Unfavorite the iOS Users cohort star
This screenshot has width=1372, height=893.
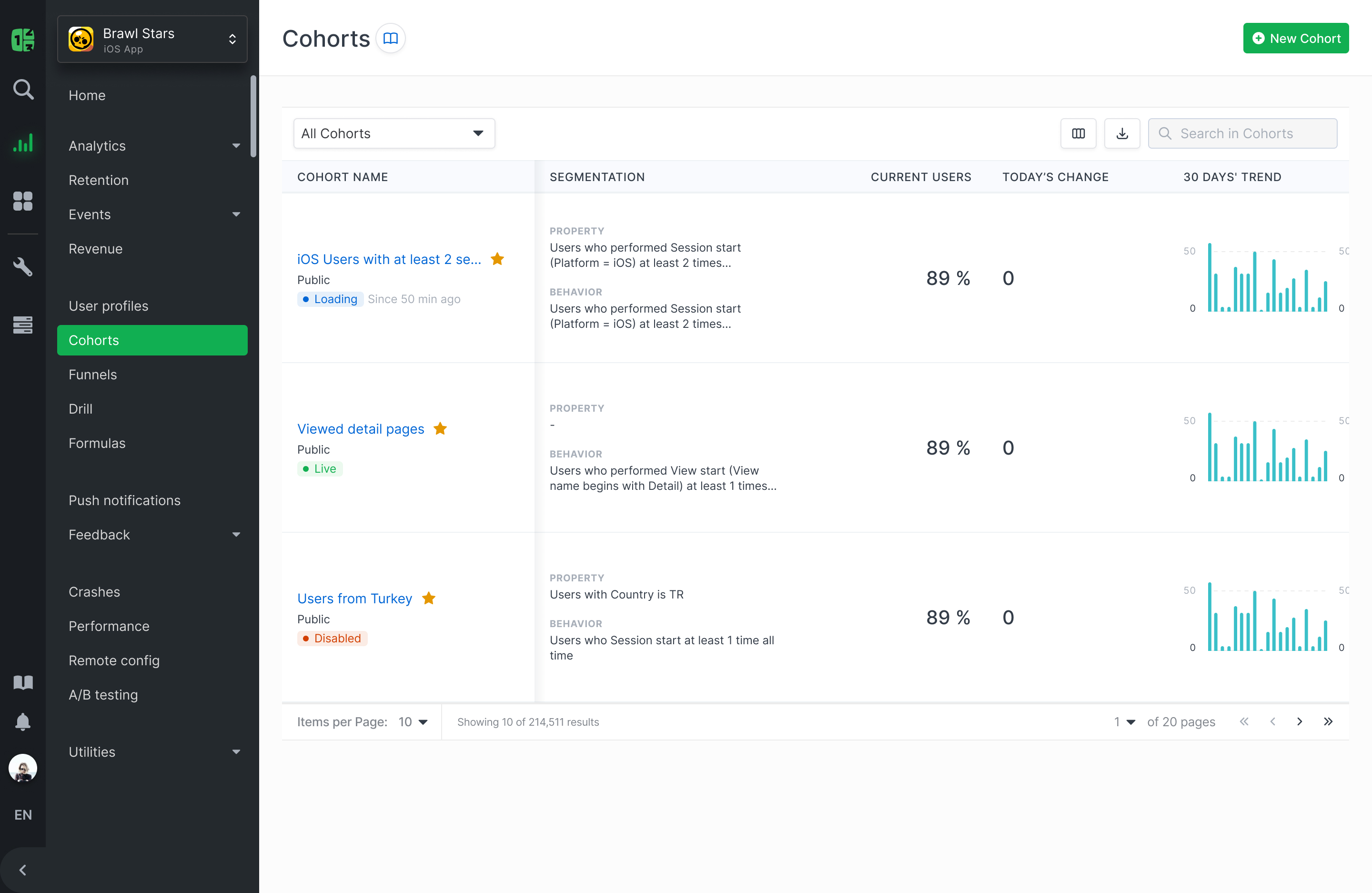(497, 259)
